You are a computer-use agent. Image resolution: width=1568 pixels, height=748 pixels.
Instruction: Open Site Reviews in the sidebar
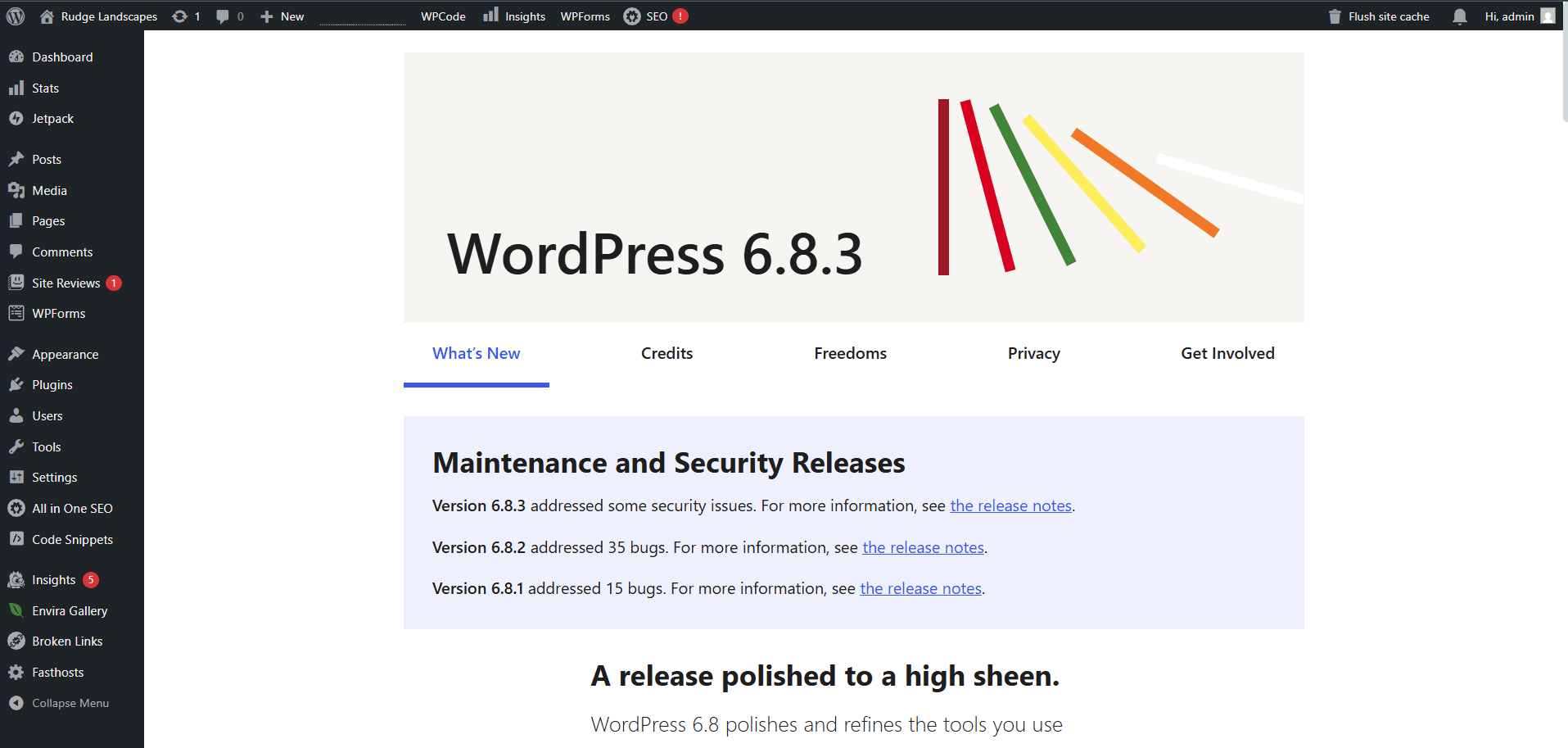point(66,283)
